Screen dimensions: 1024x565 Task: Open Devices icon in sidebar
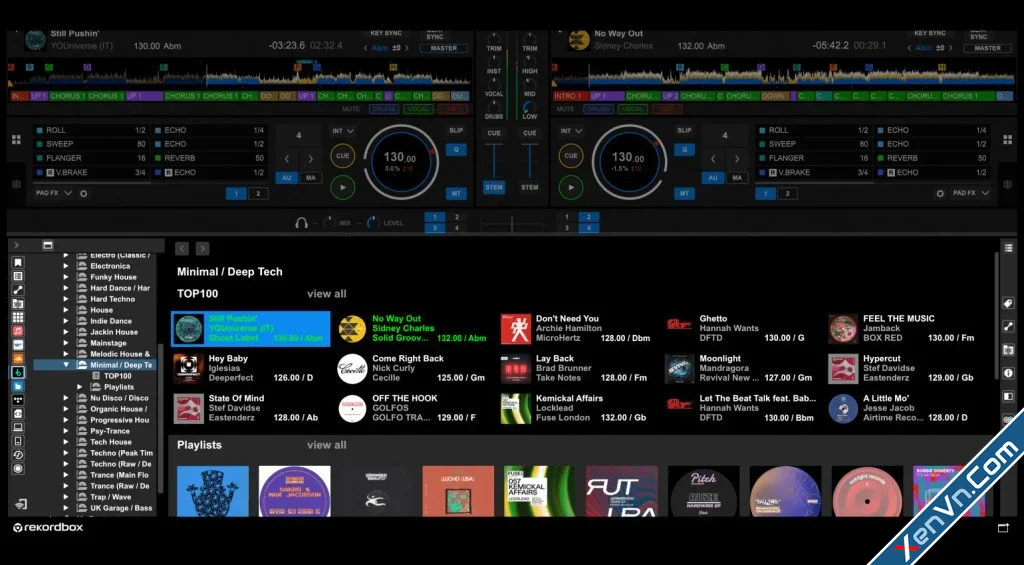(18, 441)
